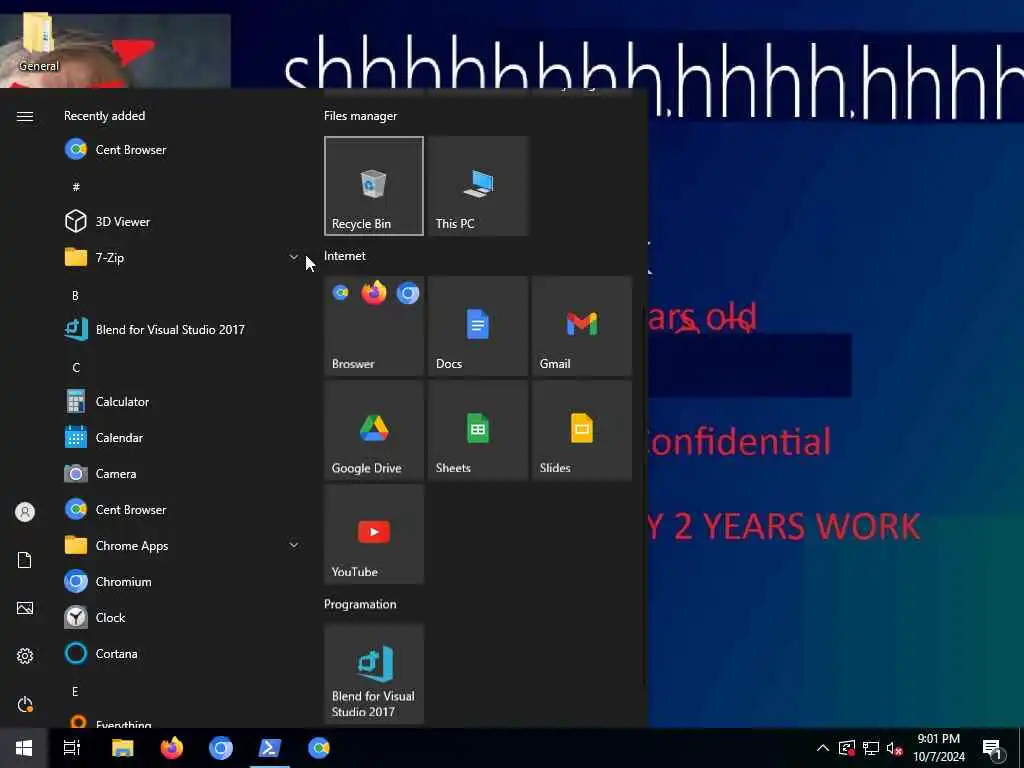This screenshot has height=768, width=1024.
Task: Open Settings gear in Start sidebar
Action: pyautogui.click(x=25, y=656)
